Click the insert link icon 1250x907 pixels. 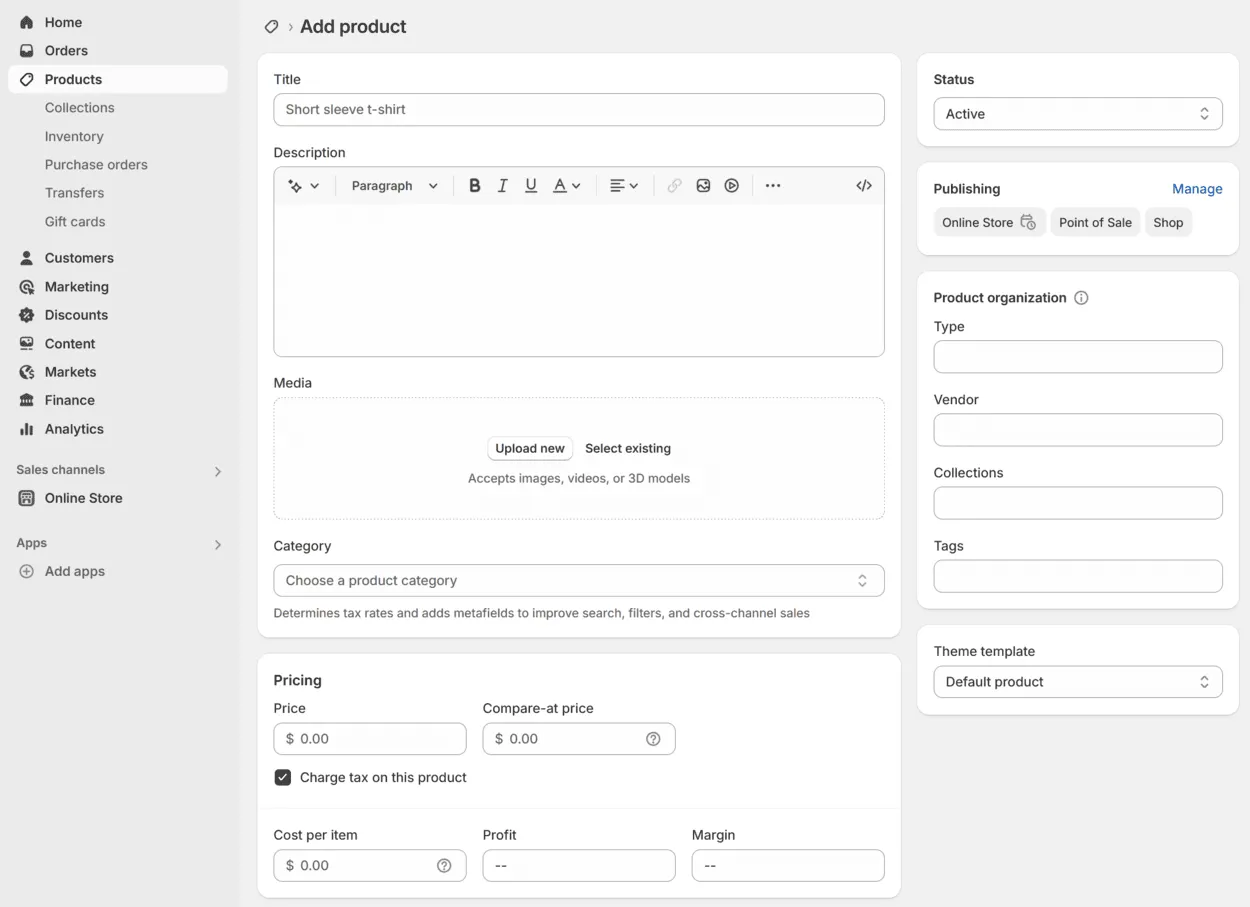(x=674, y=186)
